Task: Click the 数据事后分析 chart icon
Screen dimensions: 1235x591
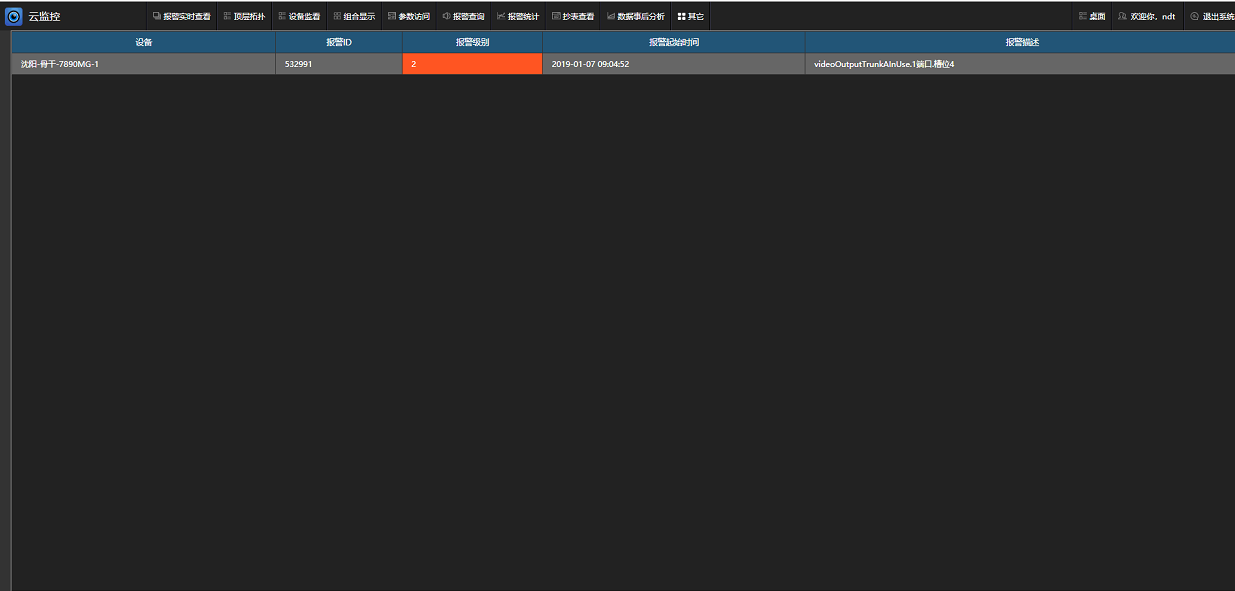Action: pos(611,16)
